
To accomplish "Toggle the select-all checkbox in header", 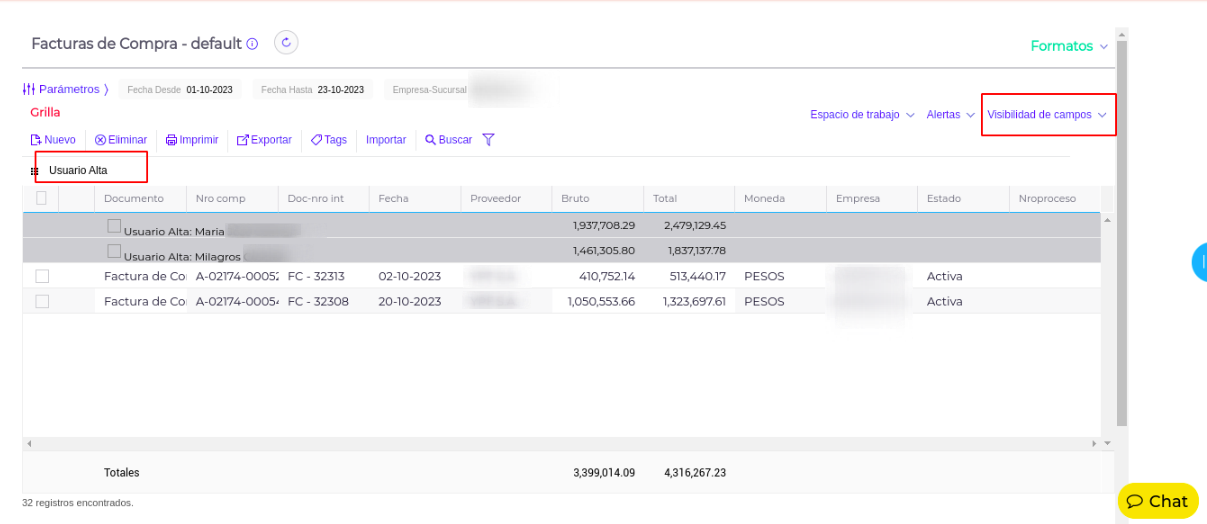I will click(x=41, y=198).
